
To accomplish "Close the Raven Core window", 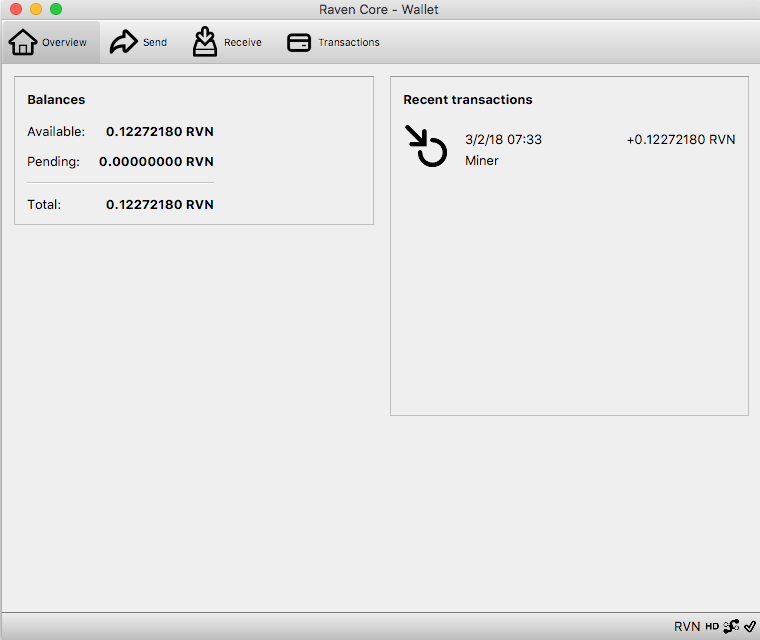I will (x=16, y=9).
